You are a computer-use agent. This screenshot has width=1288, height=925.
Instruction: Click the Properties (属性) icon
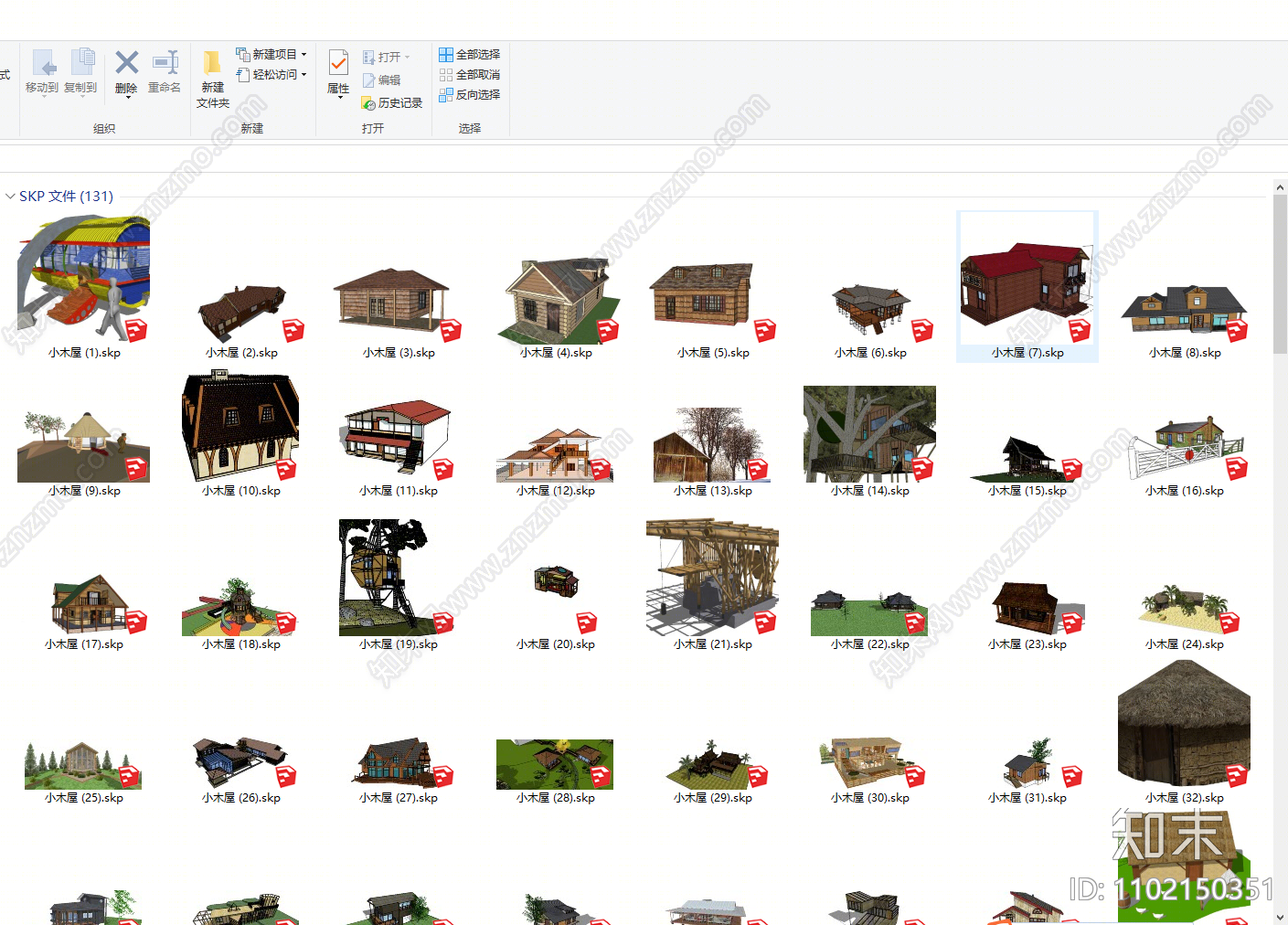(x=338, y=63)
